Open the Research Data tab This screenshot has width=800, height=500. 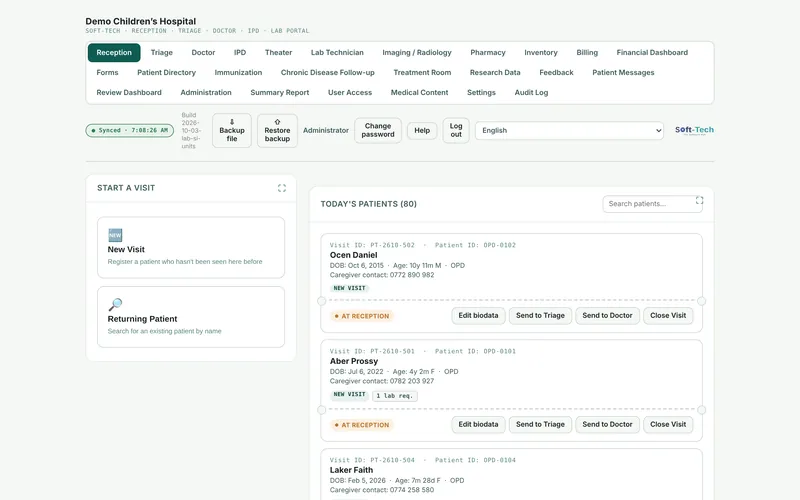click(495, 72)
